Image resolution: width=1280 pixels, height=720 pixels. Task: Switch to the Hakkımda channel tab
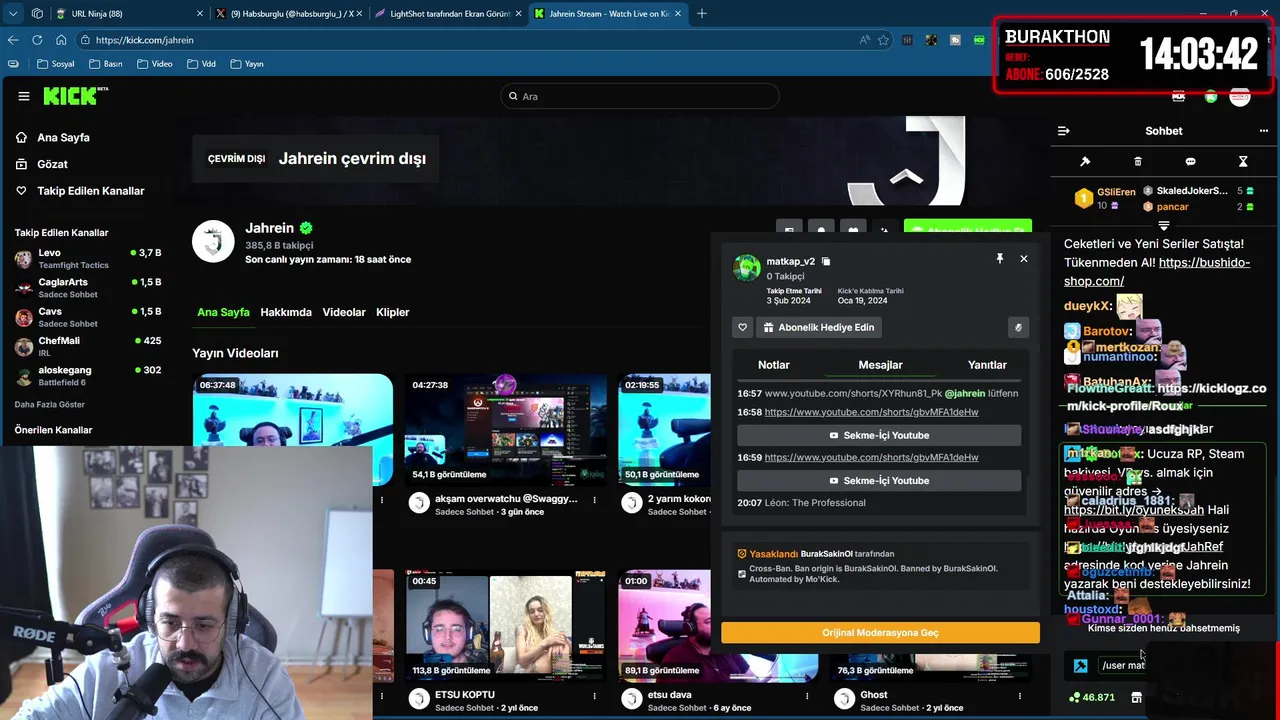coord(286,312)
